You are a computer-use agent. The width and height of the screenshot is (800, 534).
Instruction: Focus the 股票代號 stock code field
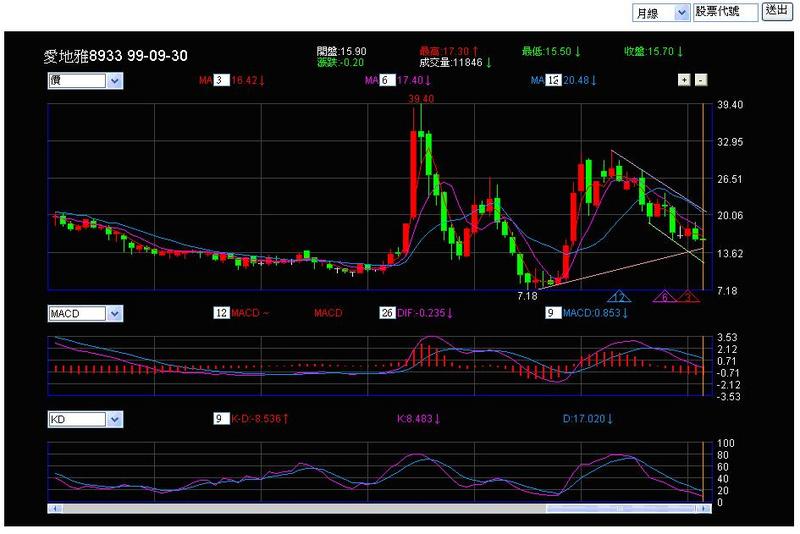coord(725,12)
